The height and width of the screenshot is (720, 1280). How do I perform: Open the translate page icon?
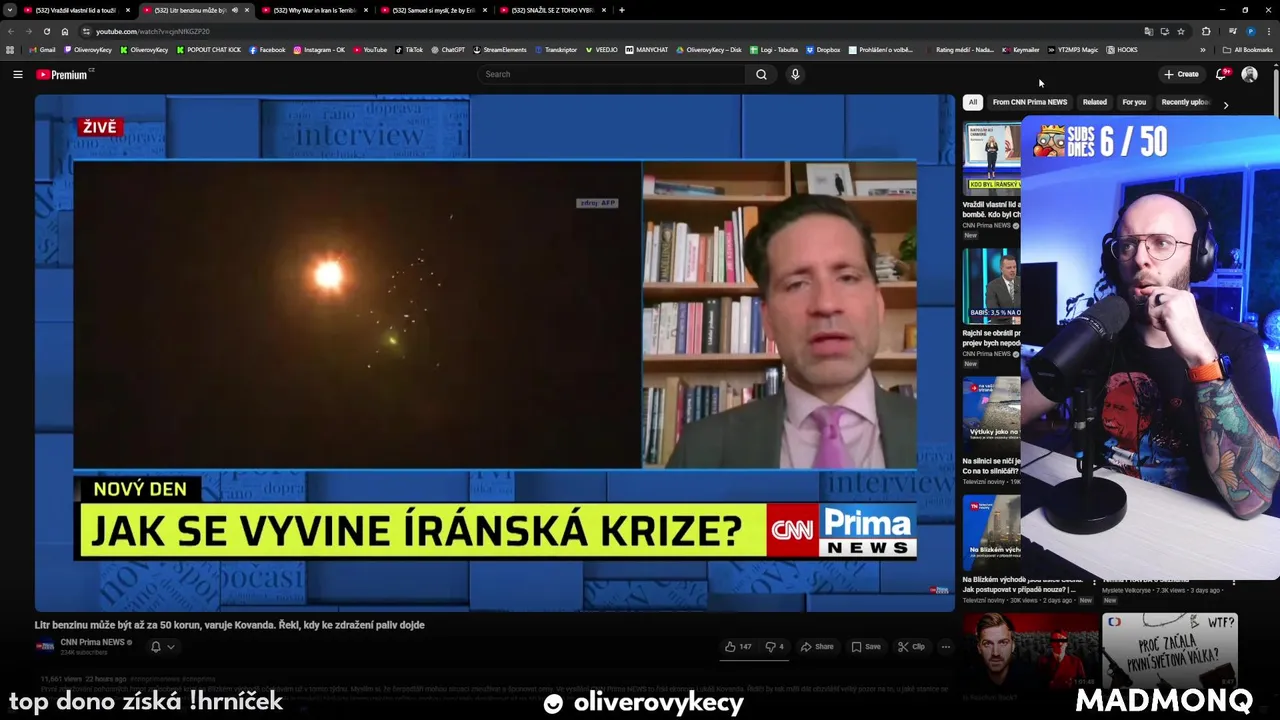[x=1149, y=31]
